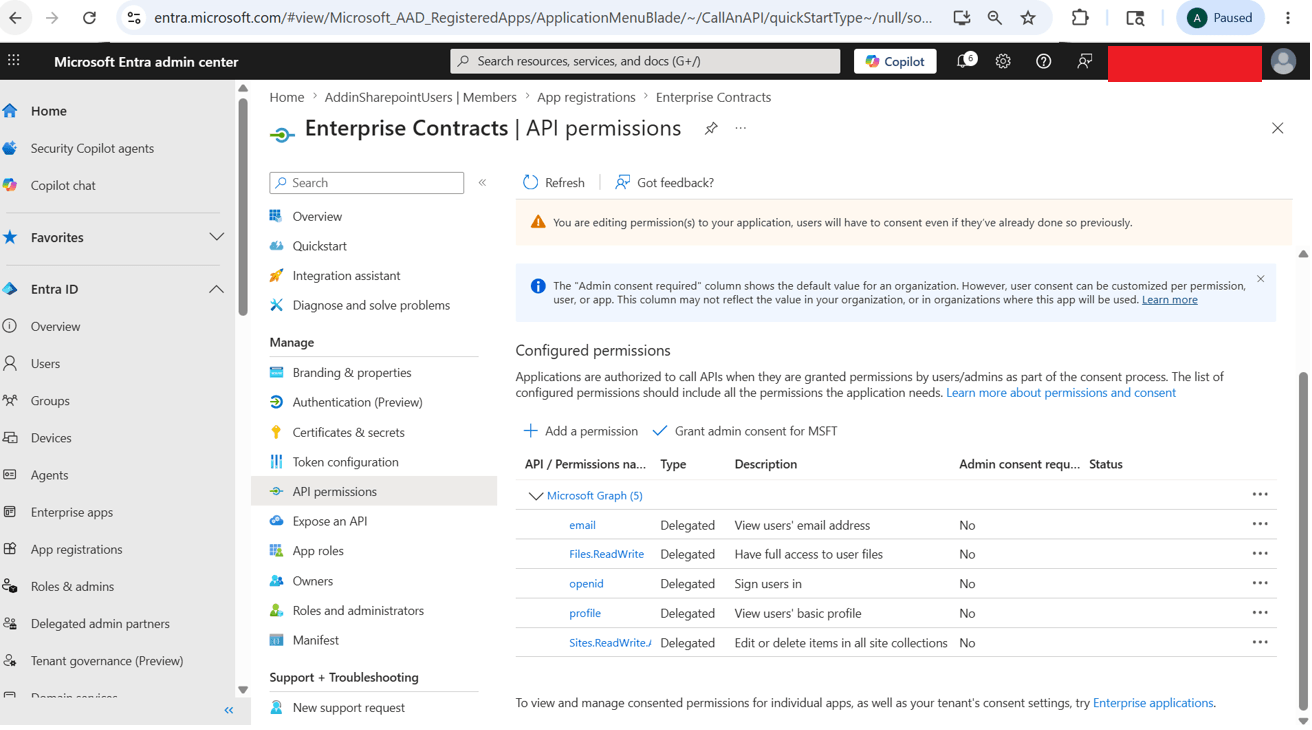Click Learn more in the info banner

pyautogui.click(x=1169, y=300)
